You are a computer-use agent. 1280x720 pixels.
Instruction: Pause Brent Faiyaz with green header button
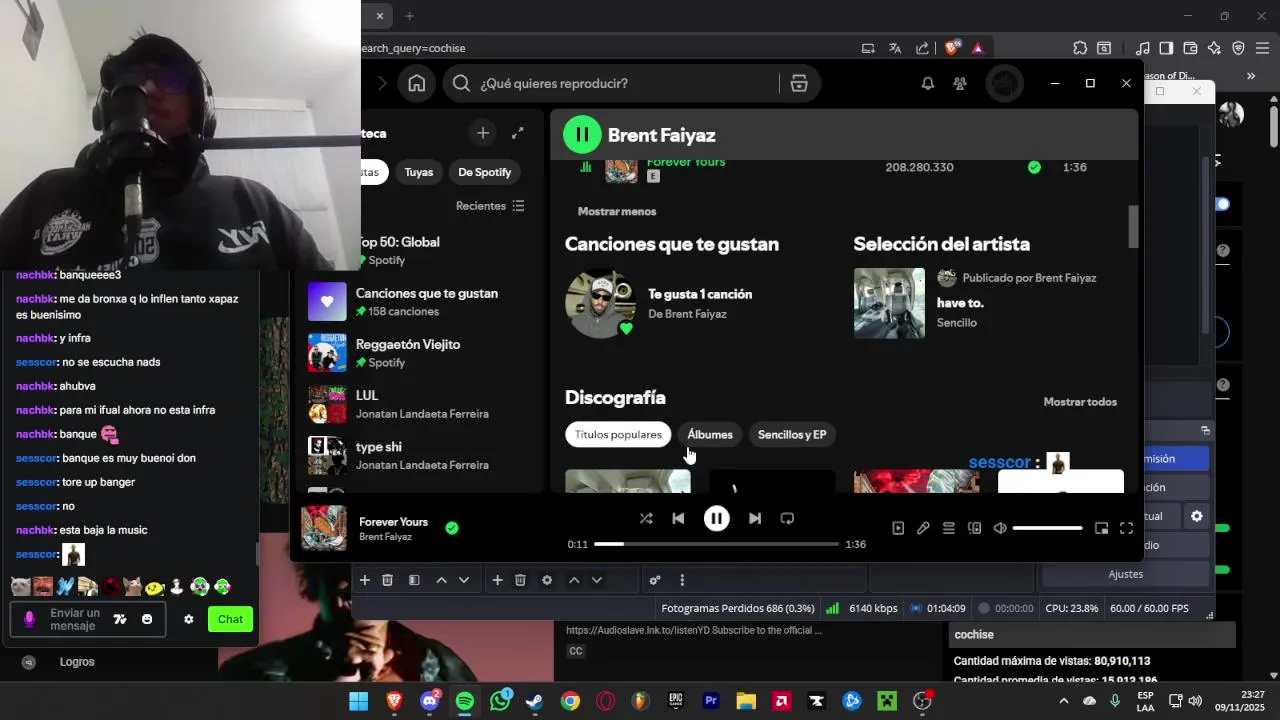582,135
